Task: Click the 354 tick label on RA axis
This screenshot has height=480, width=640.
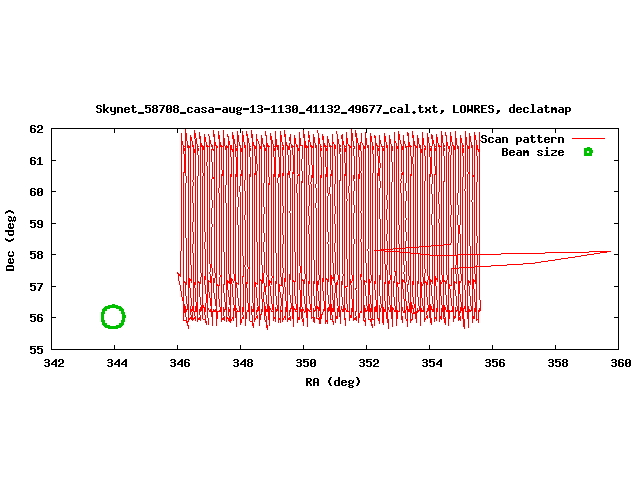Action: point(432,363)
